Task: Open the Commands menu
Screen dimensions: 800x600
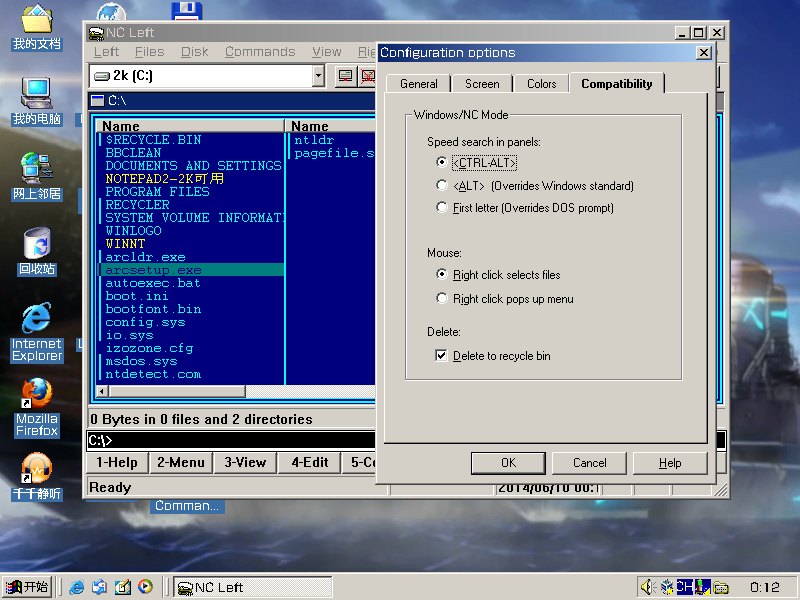Action: tap(259, 52)
